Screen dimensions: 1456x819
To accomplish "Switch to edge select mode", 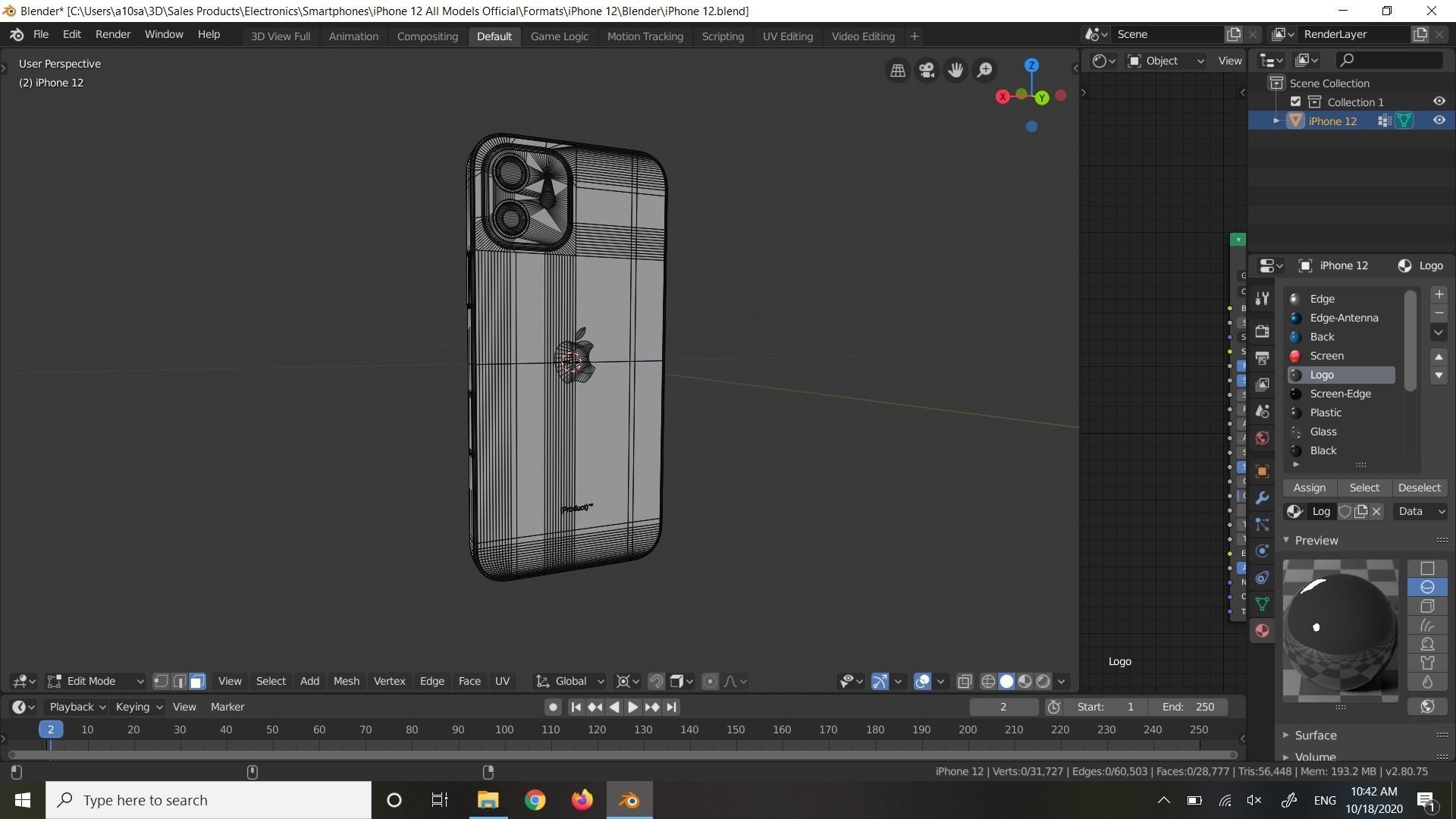I will [x=179, y=681].
